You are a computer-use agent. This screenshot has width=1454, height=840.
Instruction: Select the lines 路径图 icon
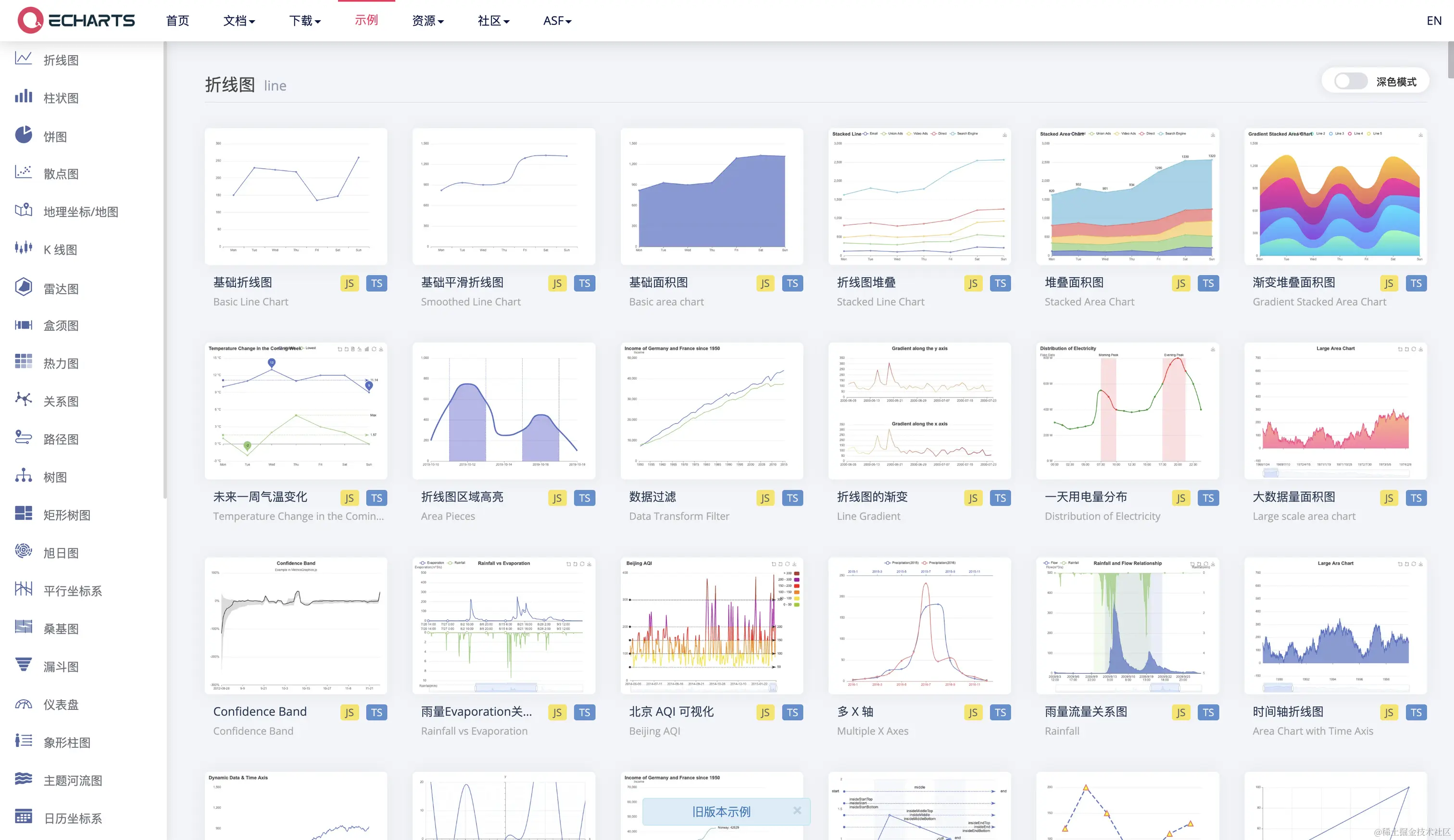pyautogui.click(x=23, y=437)
